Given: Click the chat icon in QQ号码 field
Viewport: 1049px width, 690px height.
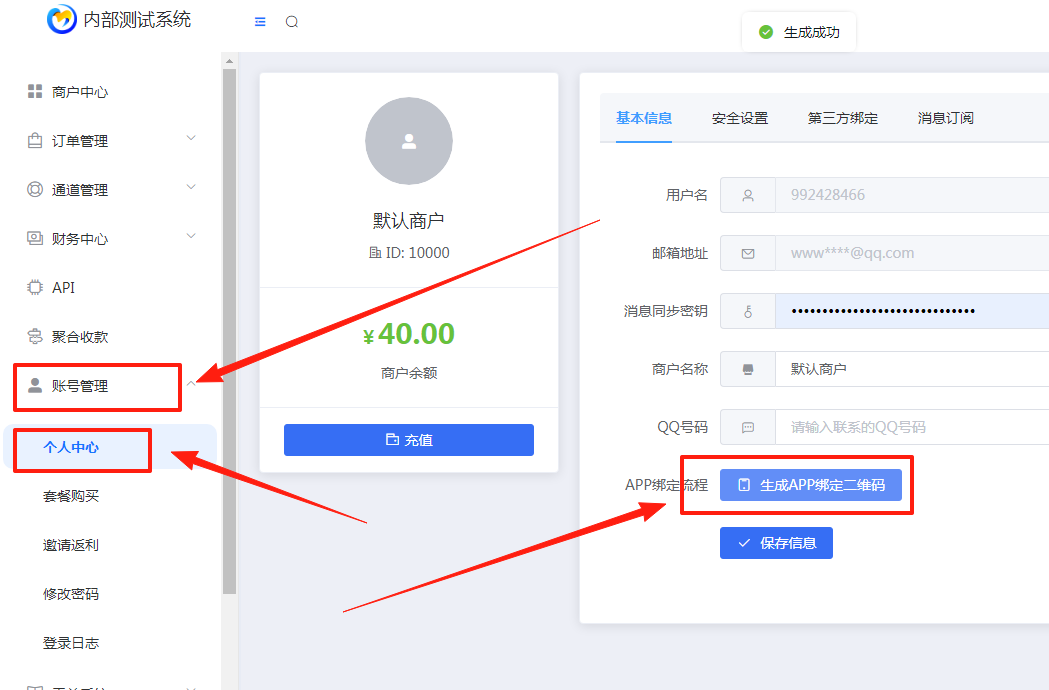Looking at the screenshot, I should (x=748, y=427).
